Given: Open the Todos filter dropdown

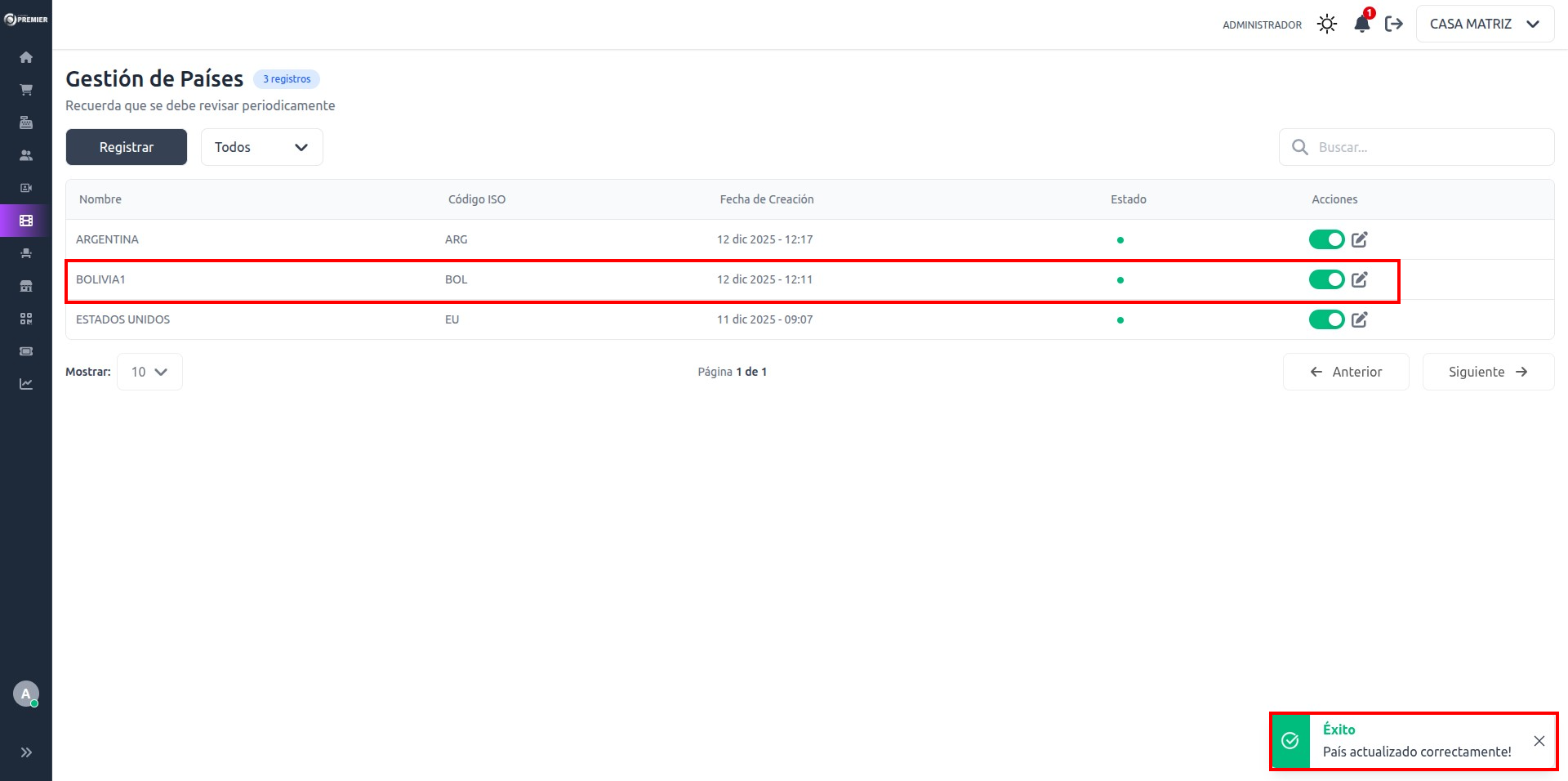Looking at the screenshot, I should (261, 147).
